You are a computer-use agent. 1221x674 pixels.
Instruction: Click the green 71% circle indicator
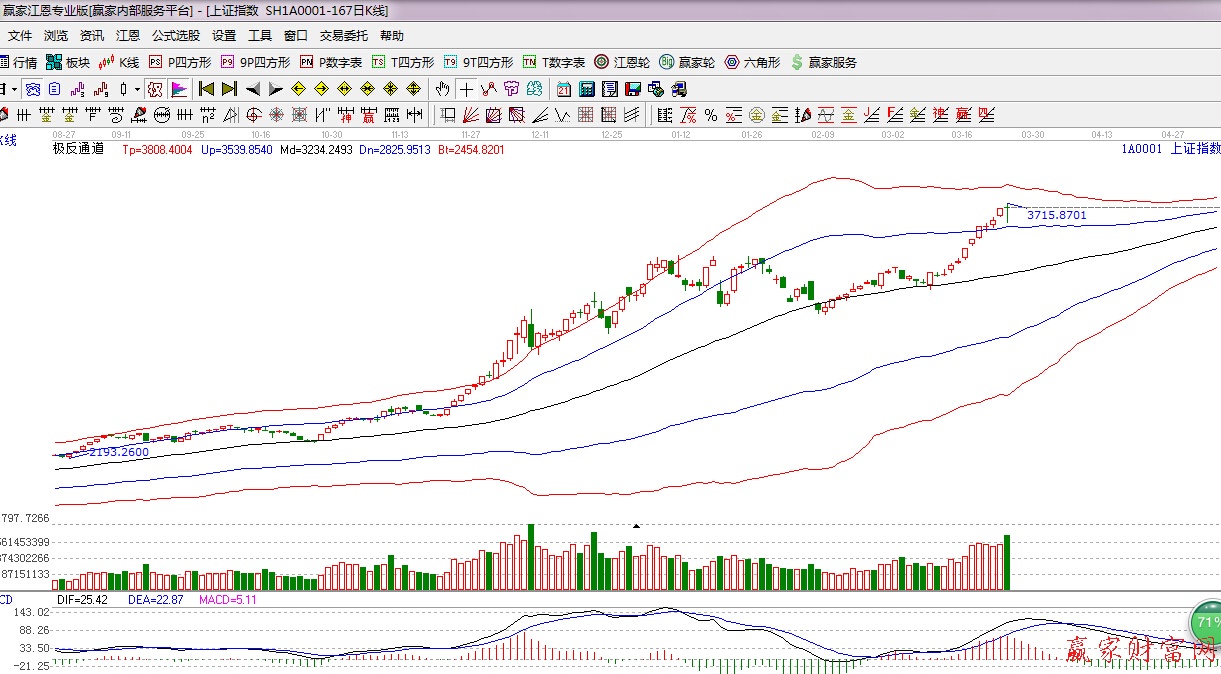[x=1204, y=623]
